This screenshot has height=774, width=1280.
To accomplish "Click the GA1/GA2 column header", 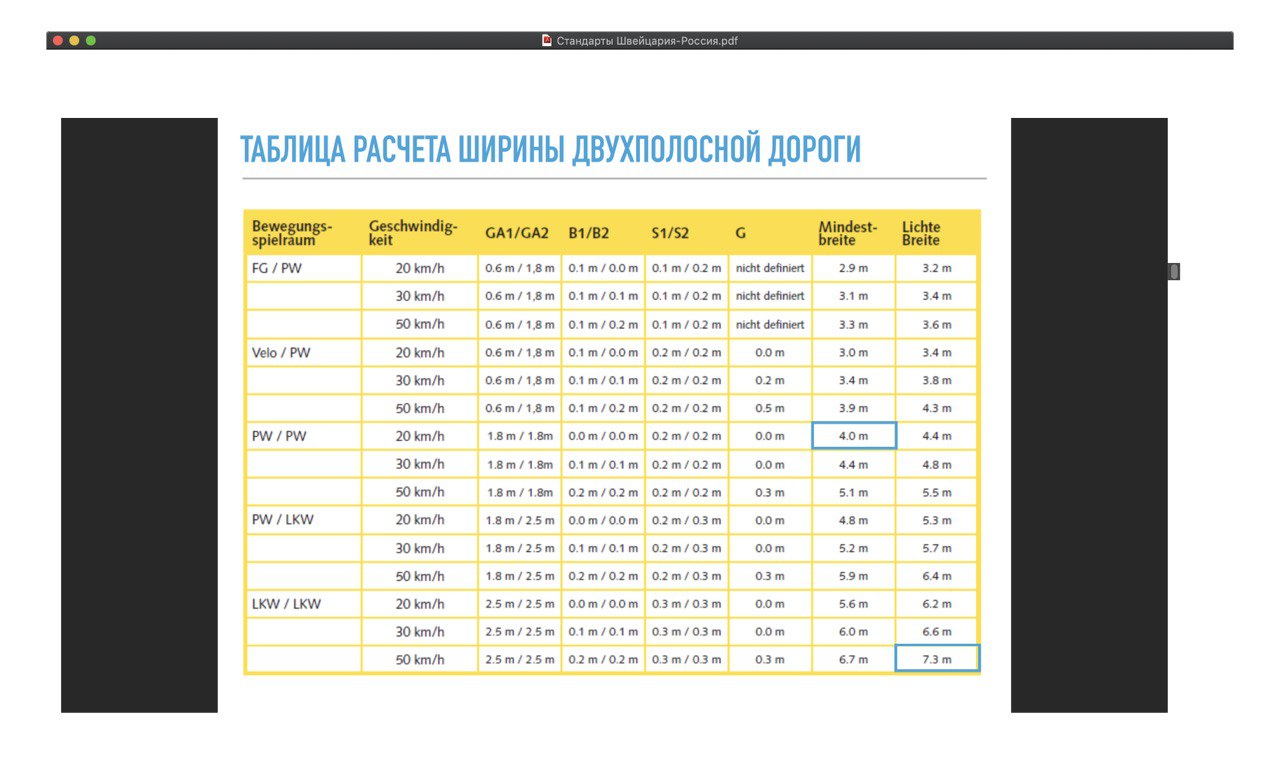I will pos(517,233).
